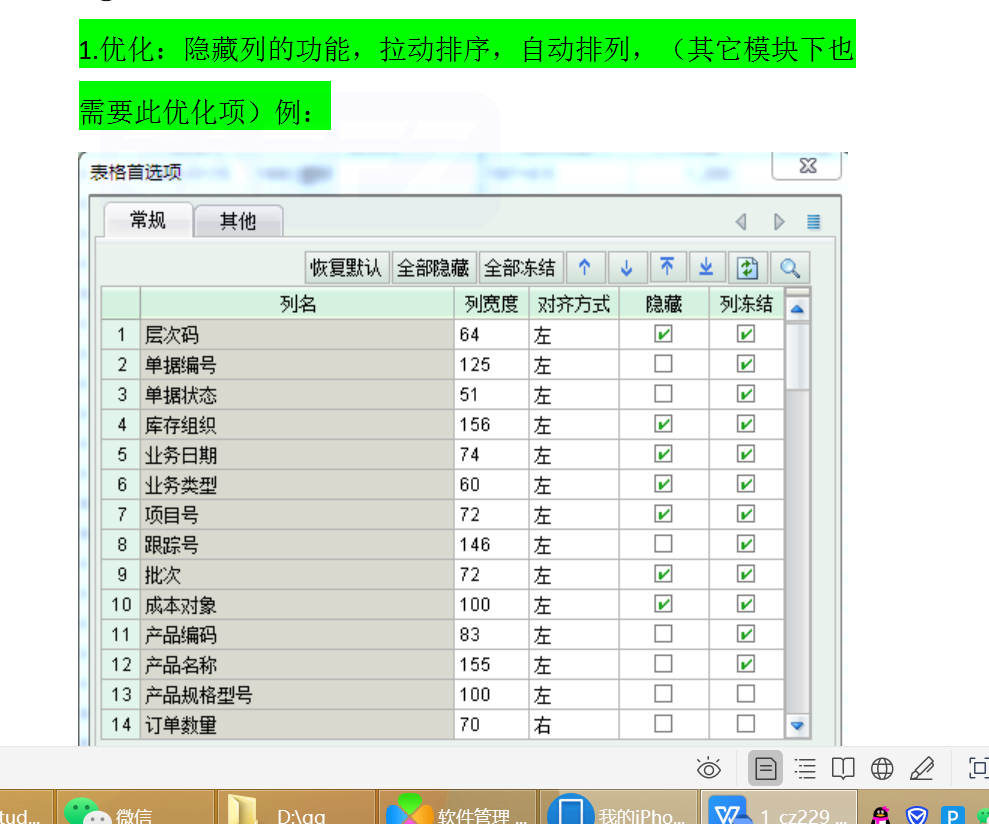Click the move-to-top arrow icon
The height and width of the screenshot is (824, 989).
[667, 267]
